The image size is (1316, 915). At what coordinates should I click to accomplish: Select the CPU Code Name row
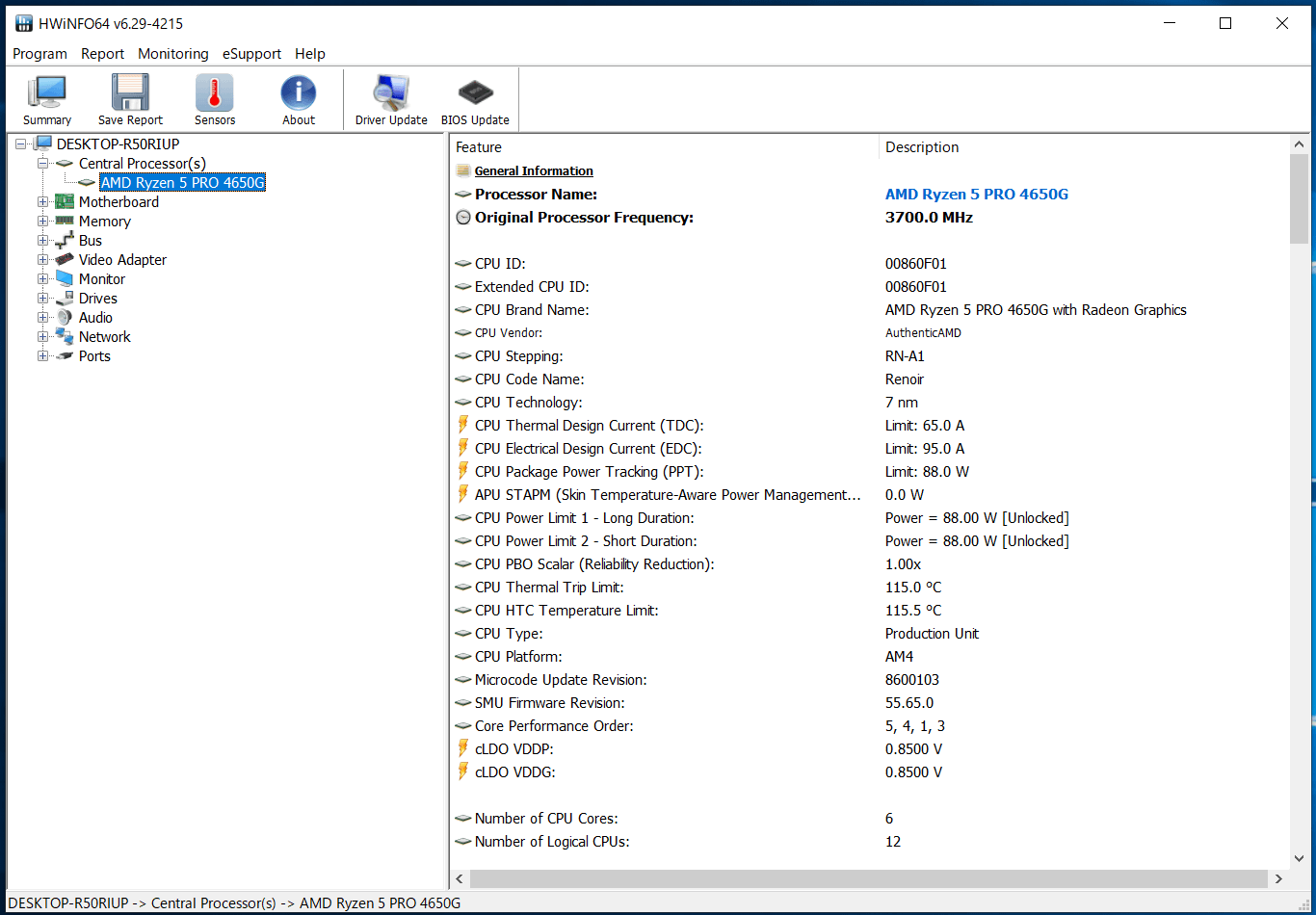tap(869, 379)
